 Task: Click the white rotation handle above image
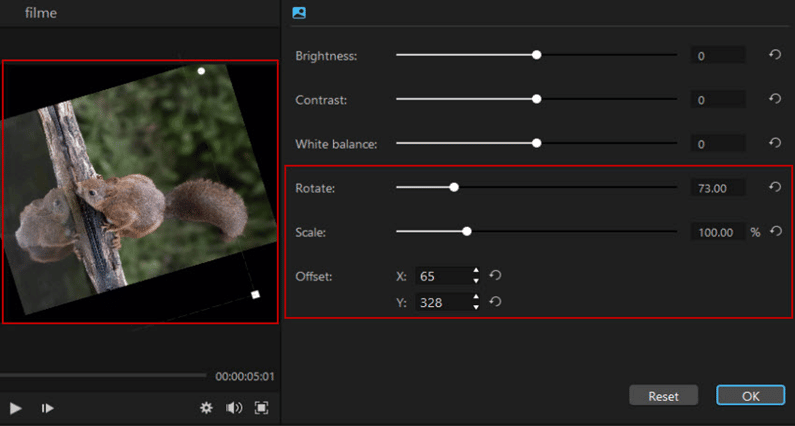point(201,71)
